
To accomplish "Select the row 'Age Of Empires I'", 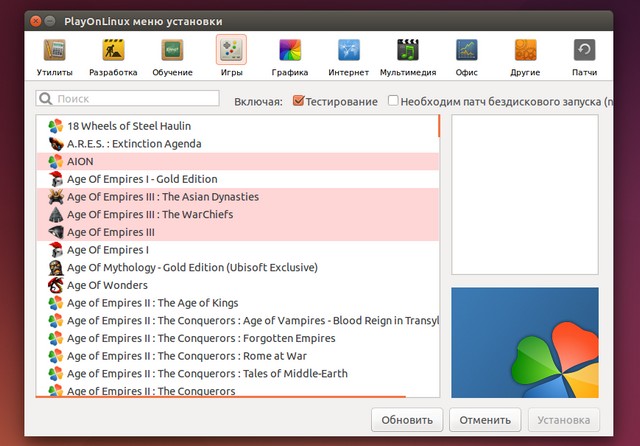I will click(238, 250).
